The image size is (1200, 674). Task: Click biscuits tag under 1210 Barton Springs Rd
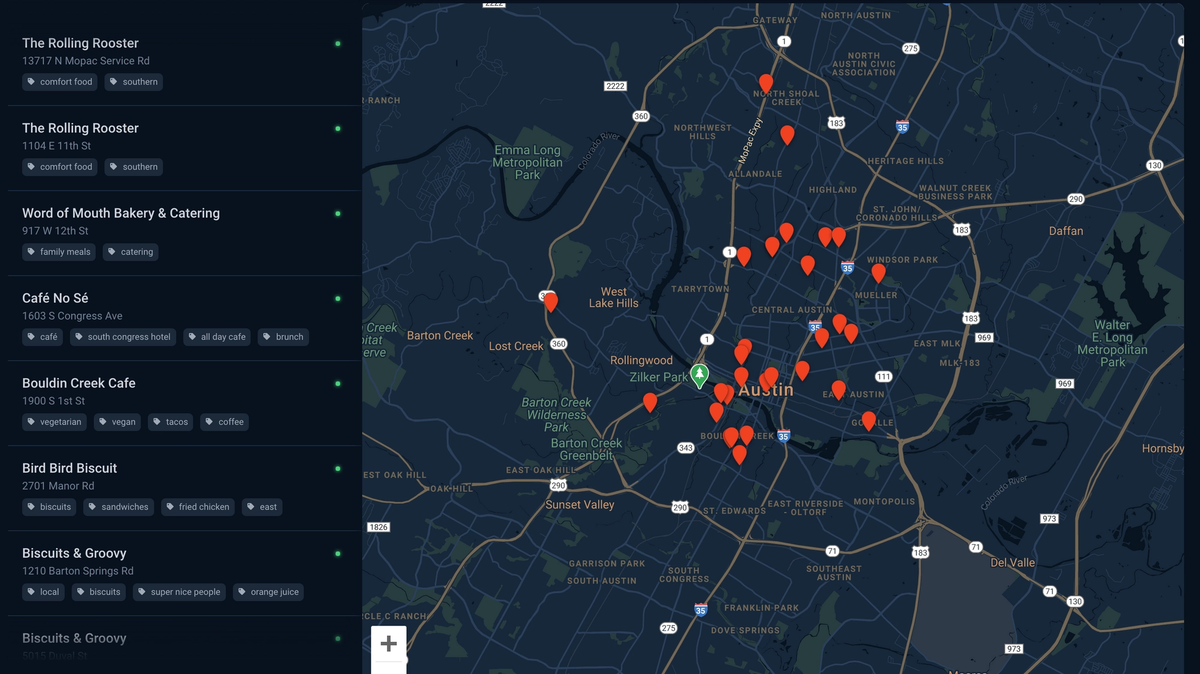(99, 592)
